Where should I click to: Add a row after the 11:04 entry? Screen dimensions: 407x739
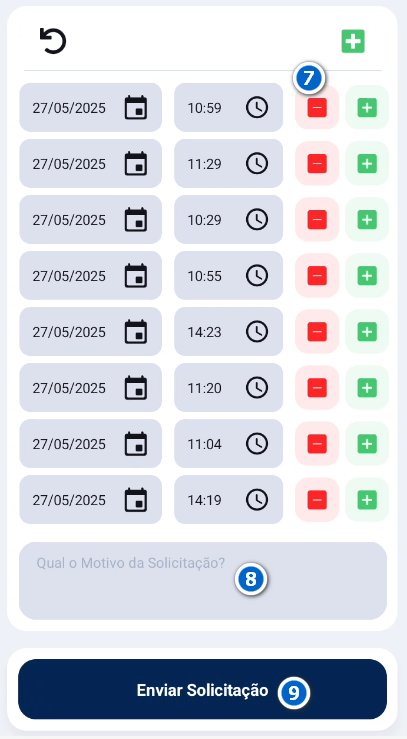[367, 443]
